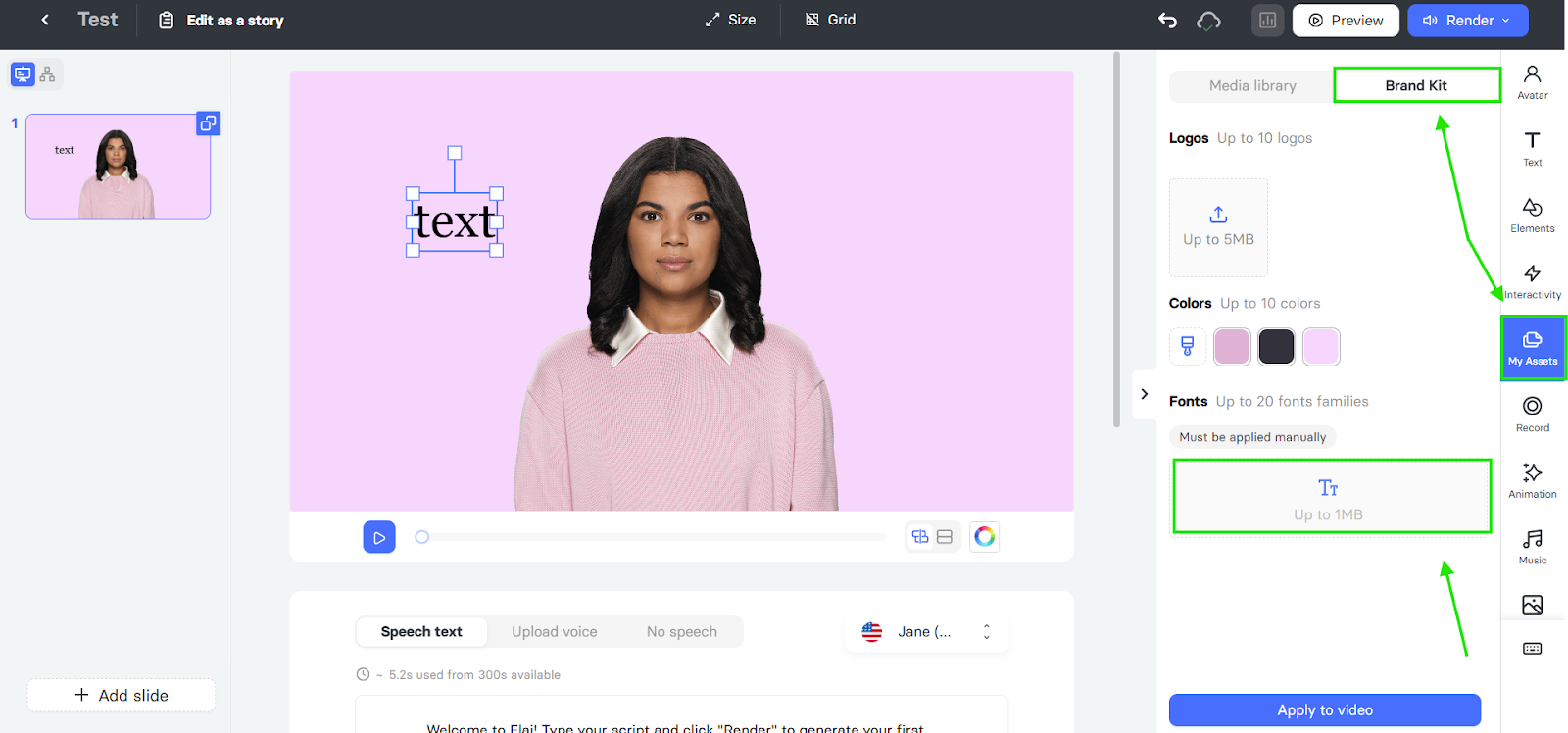
Task: Click the 'Must be applied manually' label
Action: (x=1252, y=437)
